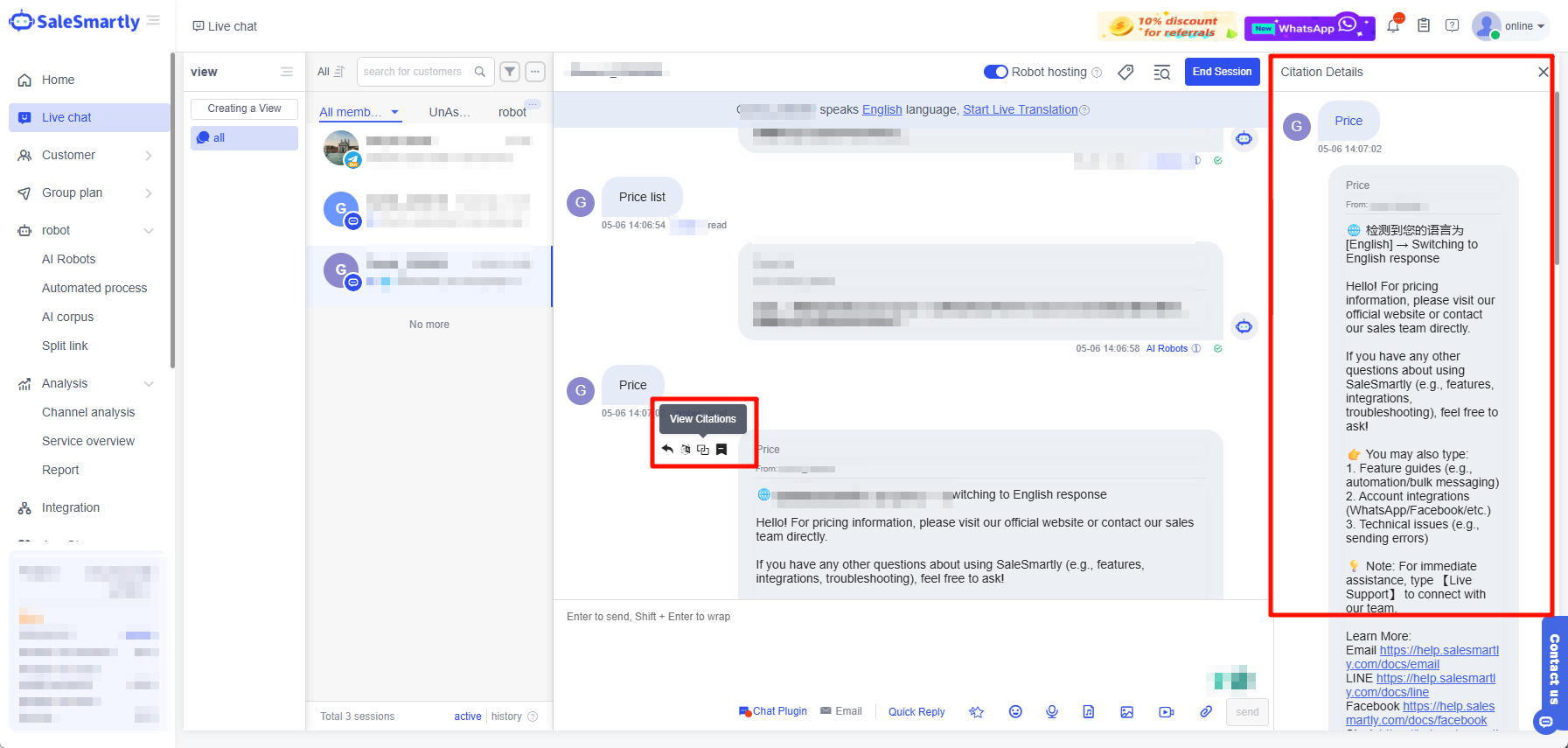1568x748 pixels.
Task: Open the clipboard task icon in top bar
Action: pos(1424,25)
